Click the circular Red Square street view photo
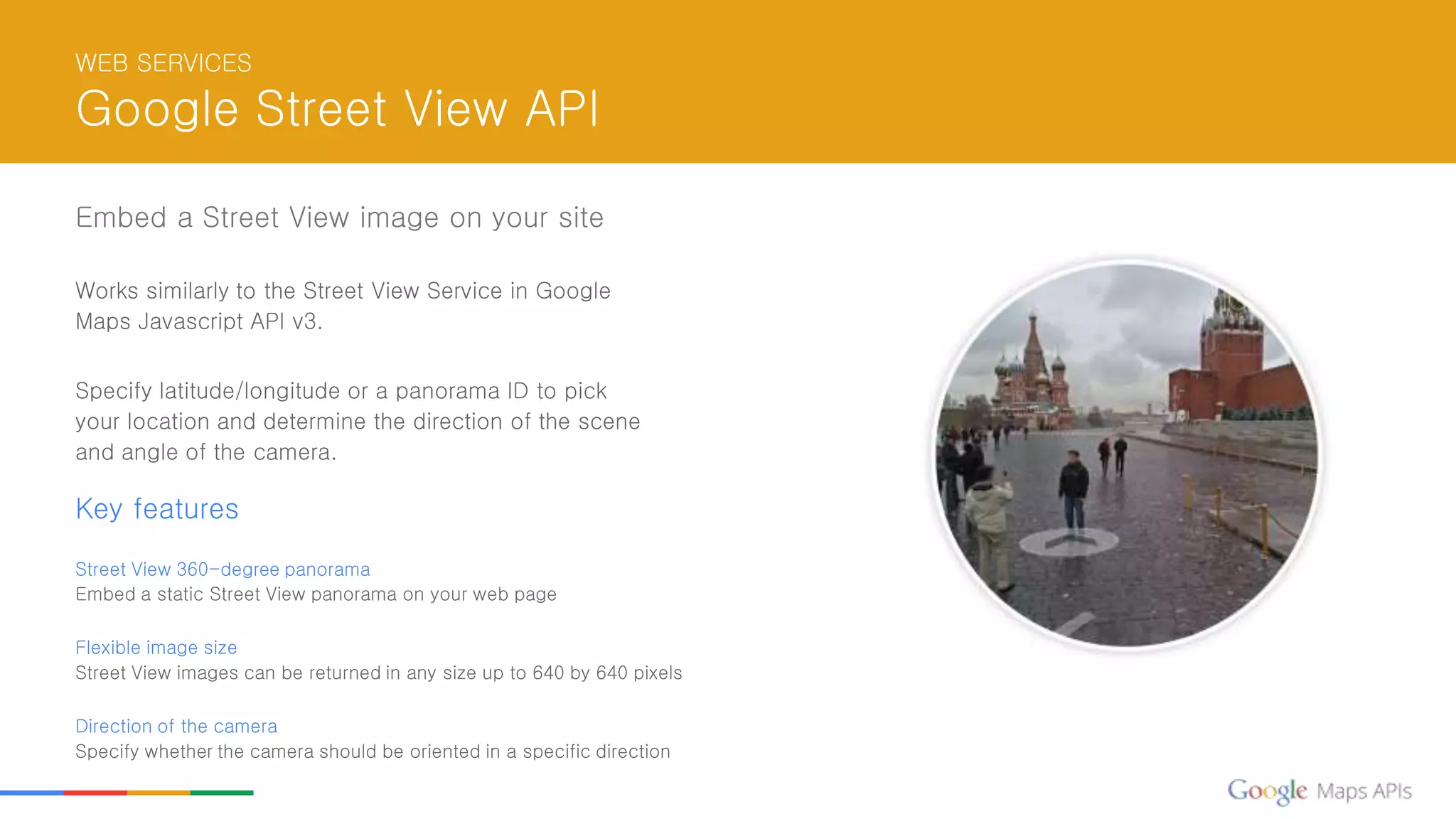This screenshot has width=1456, height=819. click(1127, 454)
